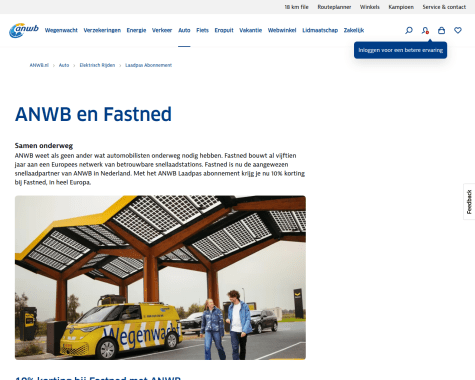Open the Kampioen link
Viewport: 475px width, 380px height.
[x=401, y=7]
